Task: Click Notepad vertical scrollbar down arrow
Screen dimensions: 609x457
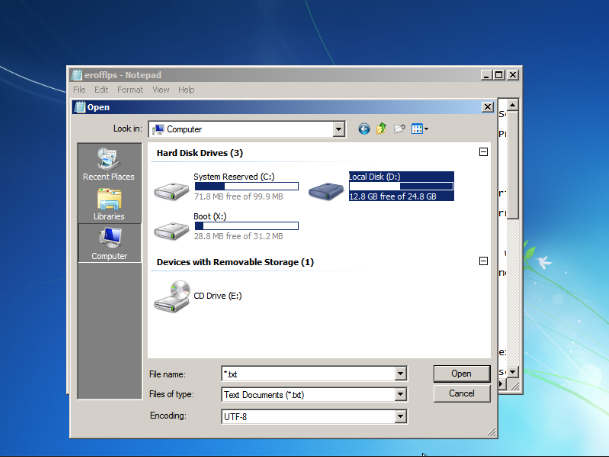Action: pyautogui.click(x=513, y=372)
